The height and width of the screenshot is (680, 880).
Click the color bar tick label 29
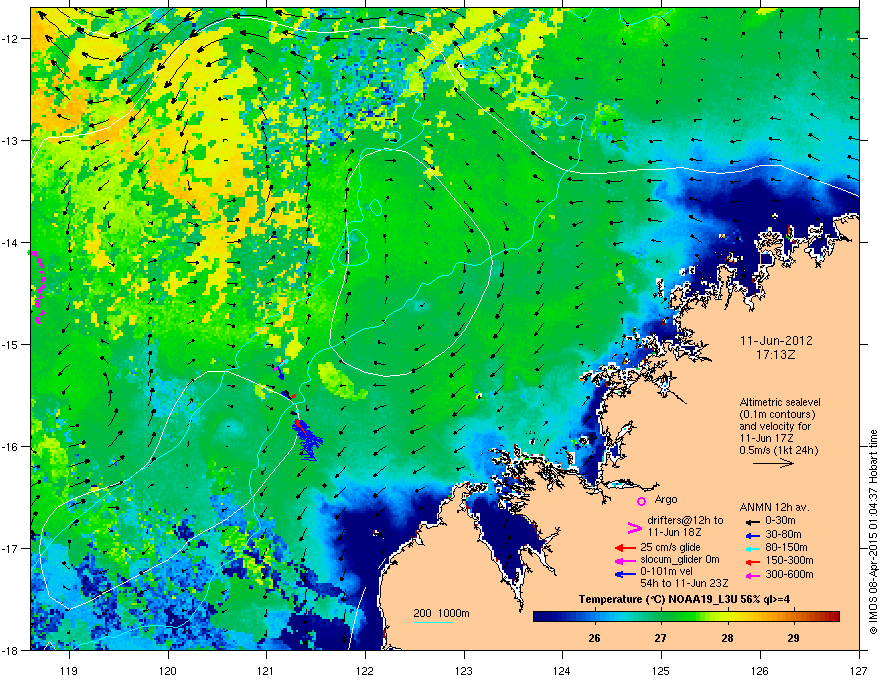click(x=793, y=638)
